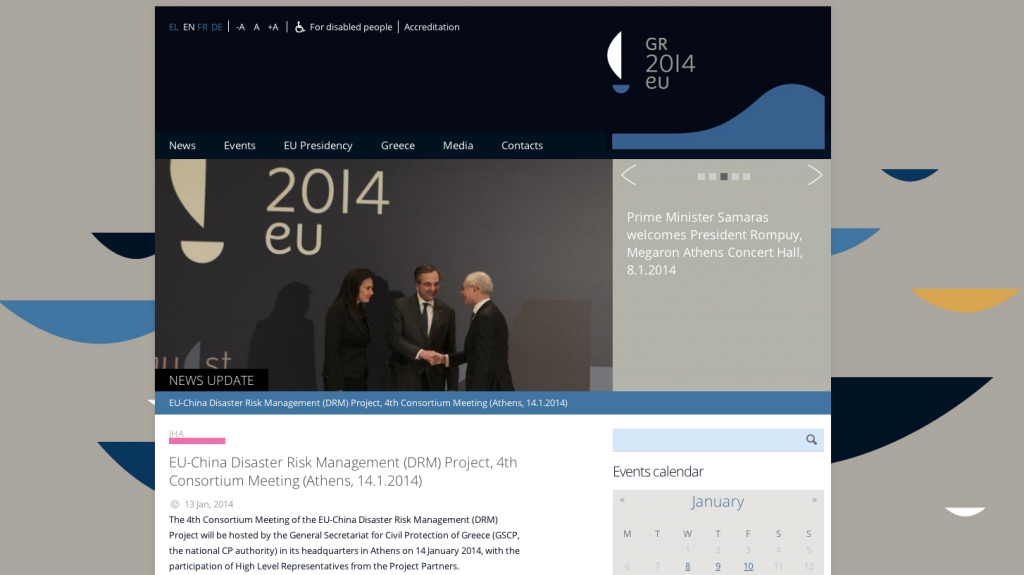Select the fifth slideshow indicator dot
This screenshot has width=1024, height=575.
point(746,177)
